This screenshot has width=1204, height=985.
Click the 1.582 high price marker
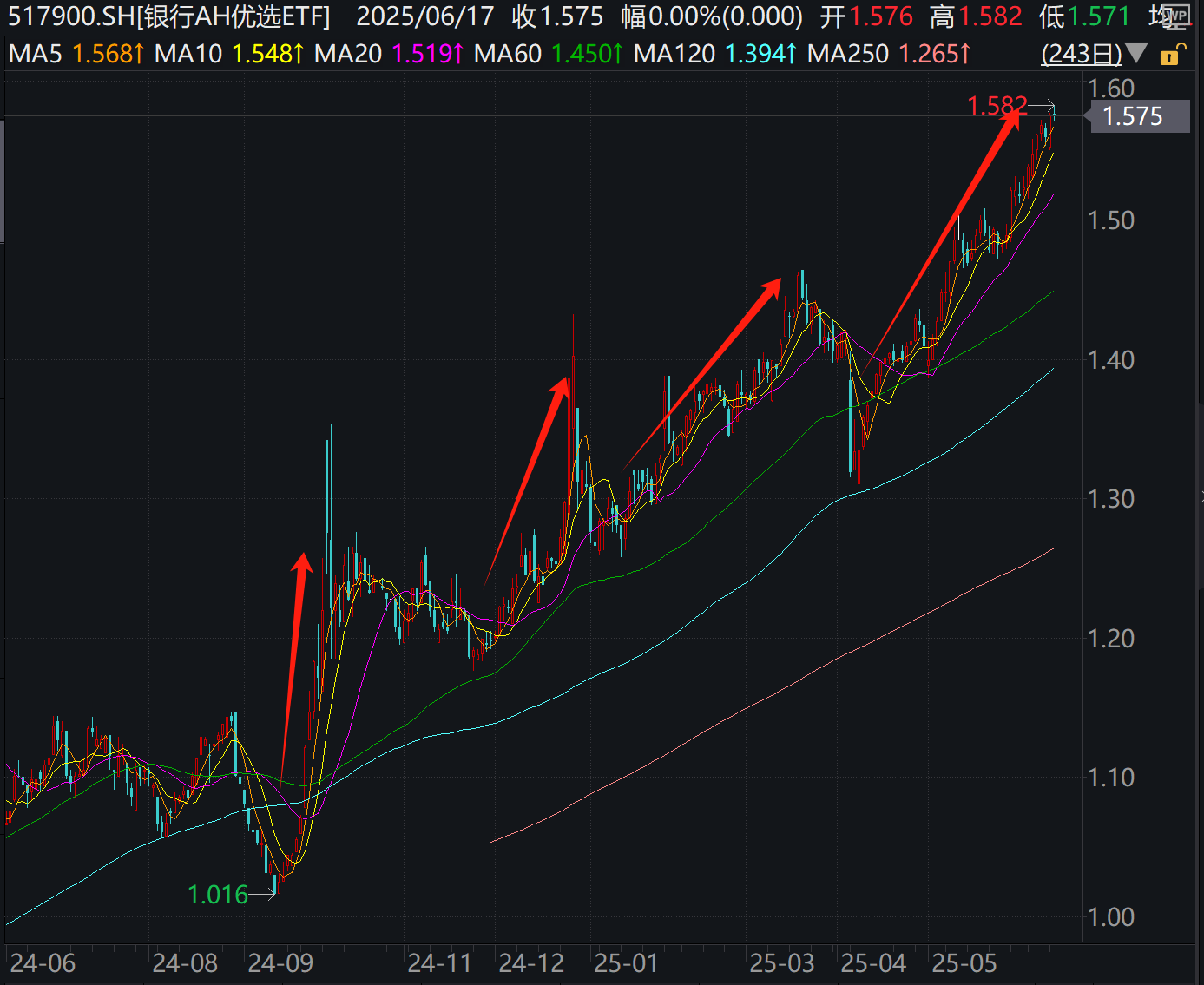coord(997,106)
